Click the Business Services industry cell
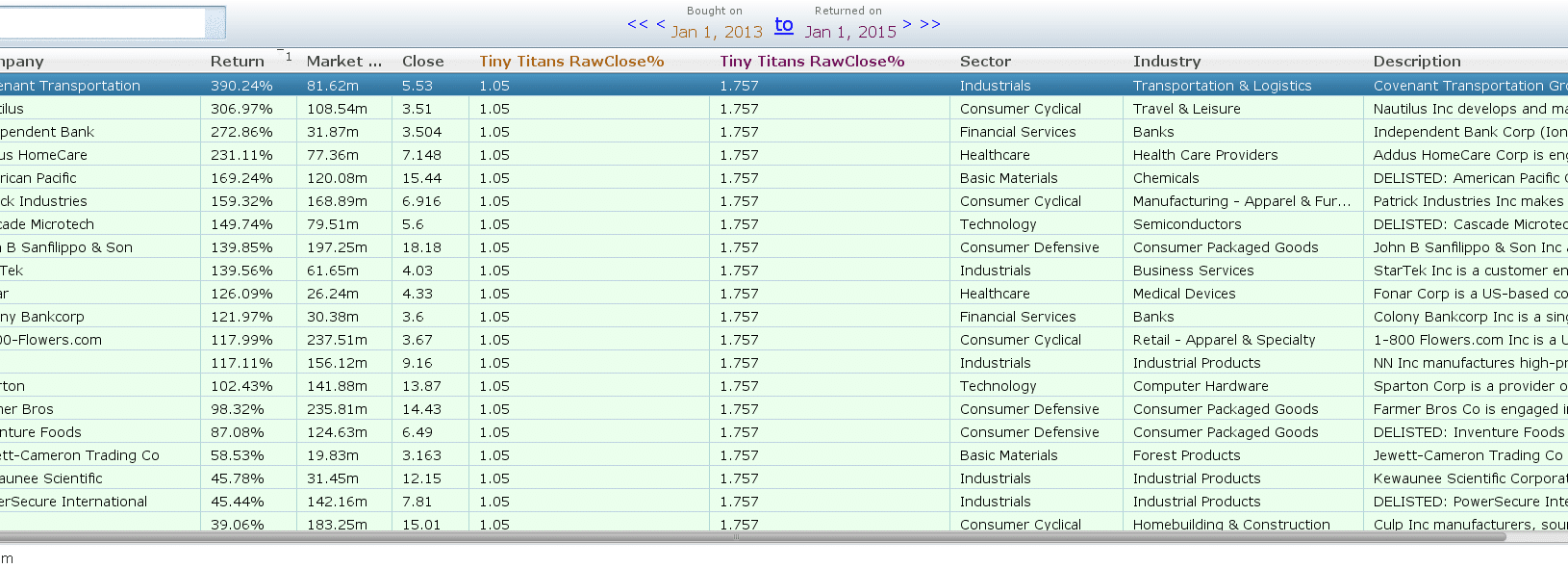This screenshot has height=568, width=1568. click(1243, 271)
